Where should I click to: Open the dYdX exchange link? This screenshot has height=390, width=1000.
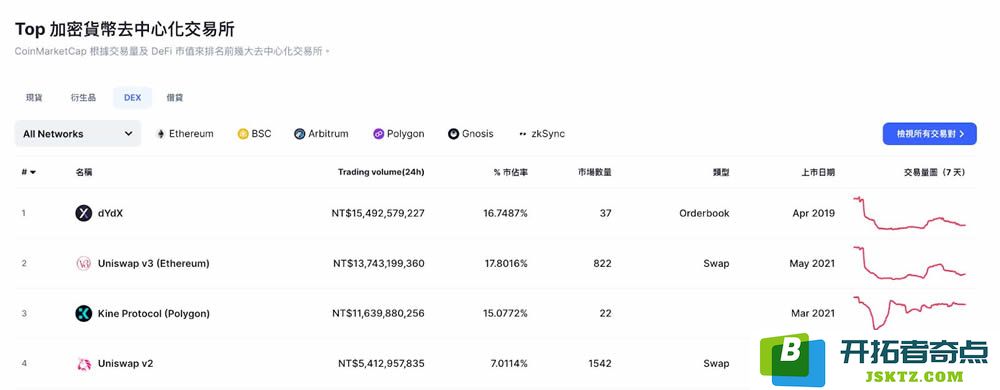110,213
